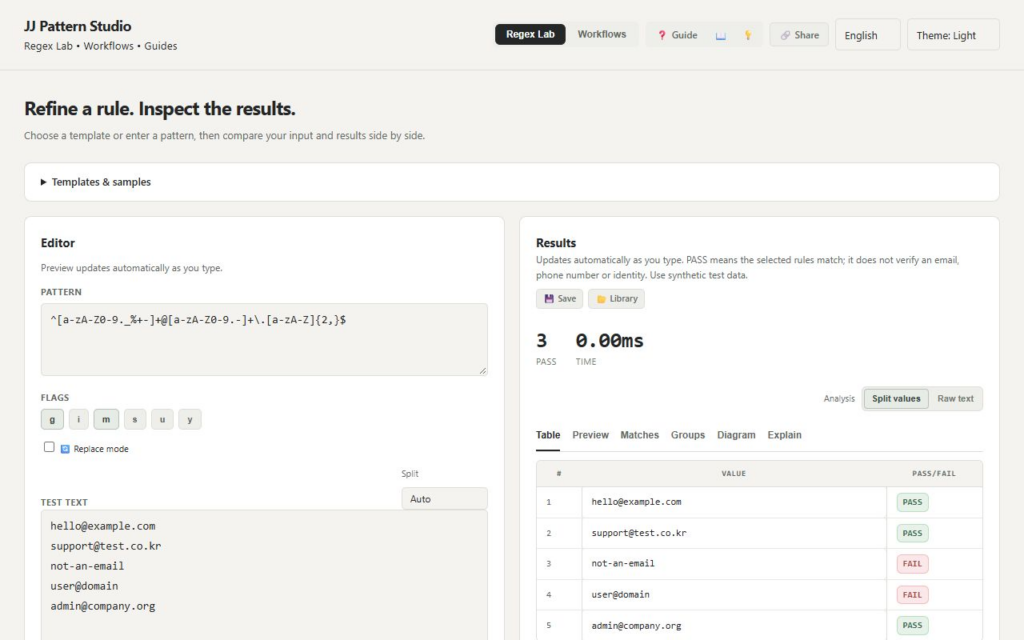This screenshot has height=640, width=1024.
Task: Click the Analysis label
Action: [x=839, y=398]
